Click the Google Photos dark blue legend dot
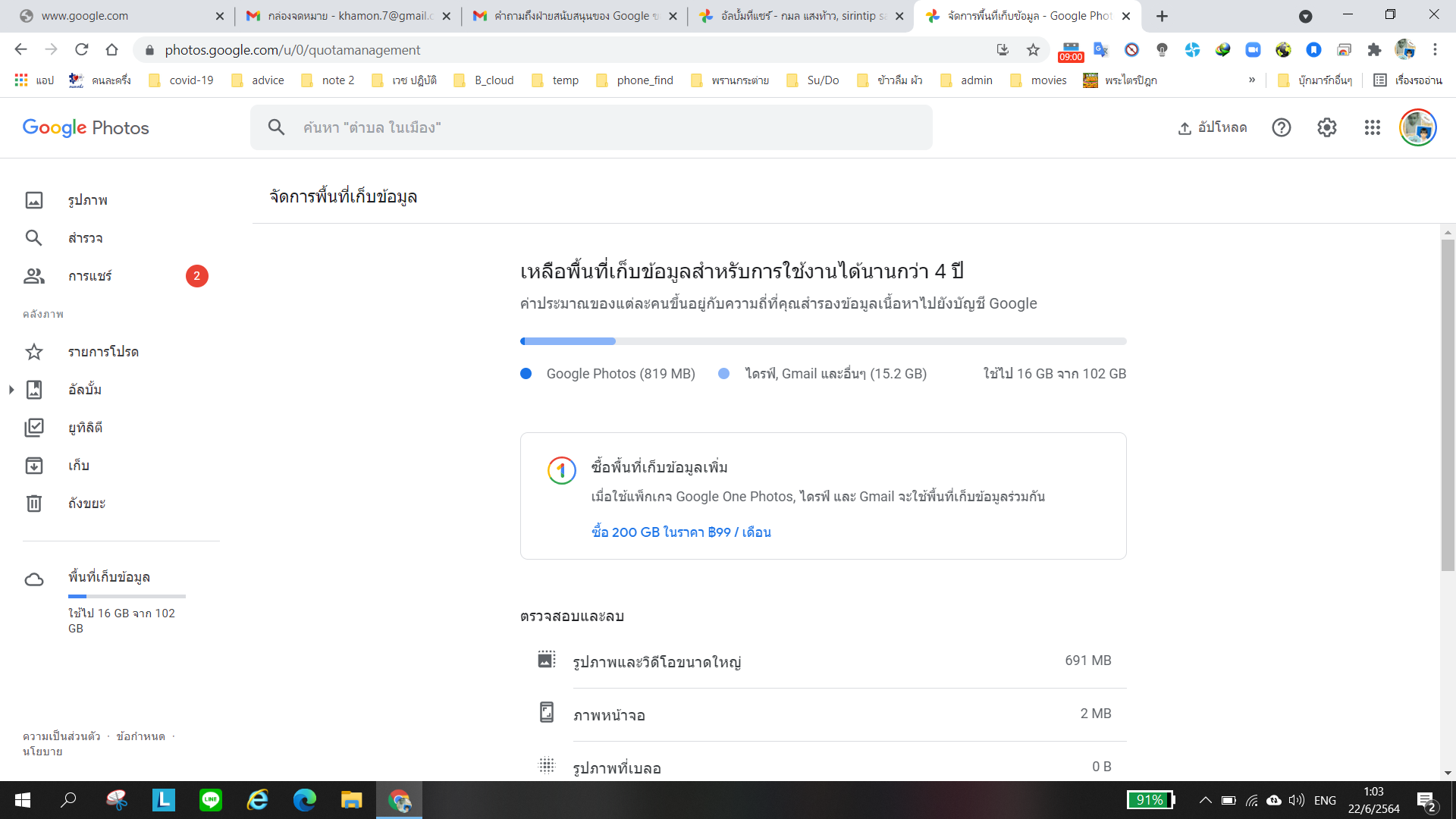 click(x=526, y=374)
